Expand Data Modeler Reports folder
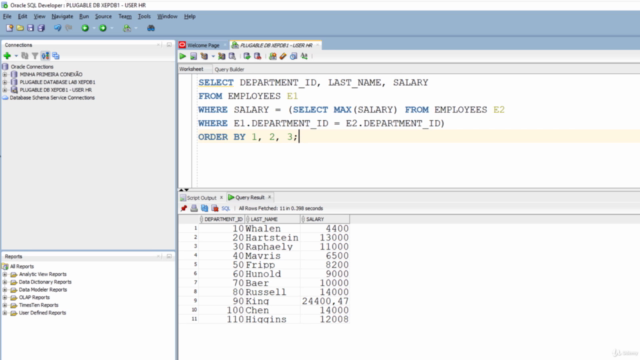 [x=5, y=290]
